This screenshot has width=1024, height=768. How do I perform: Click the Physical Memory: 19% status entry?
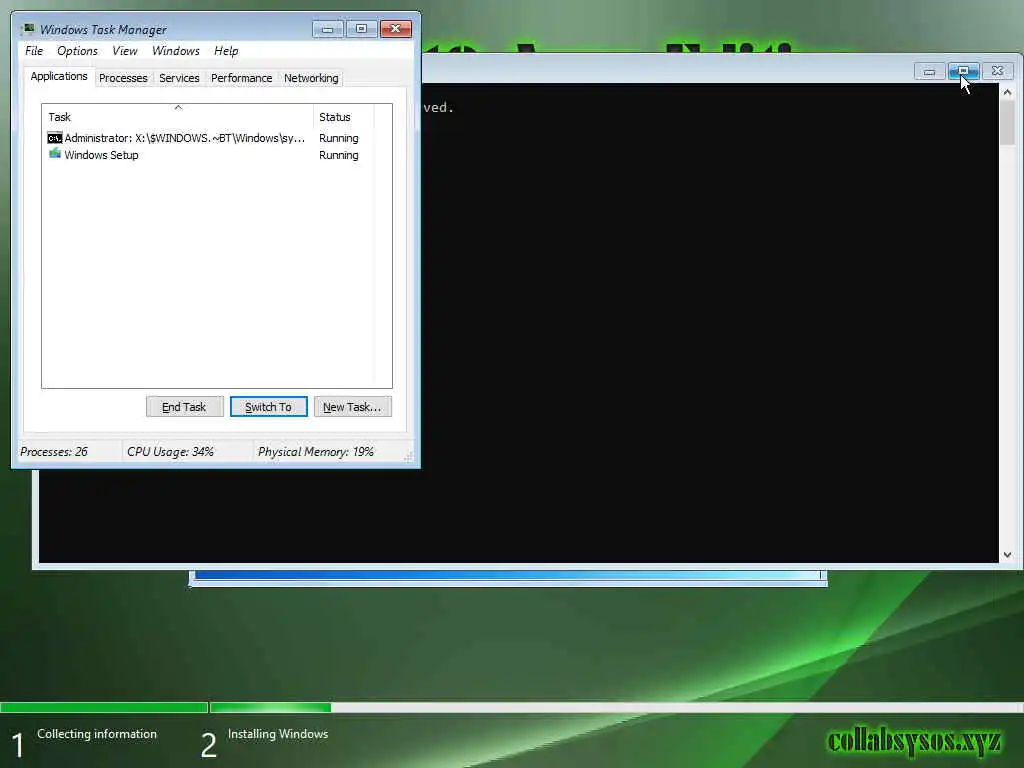315,452
